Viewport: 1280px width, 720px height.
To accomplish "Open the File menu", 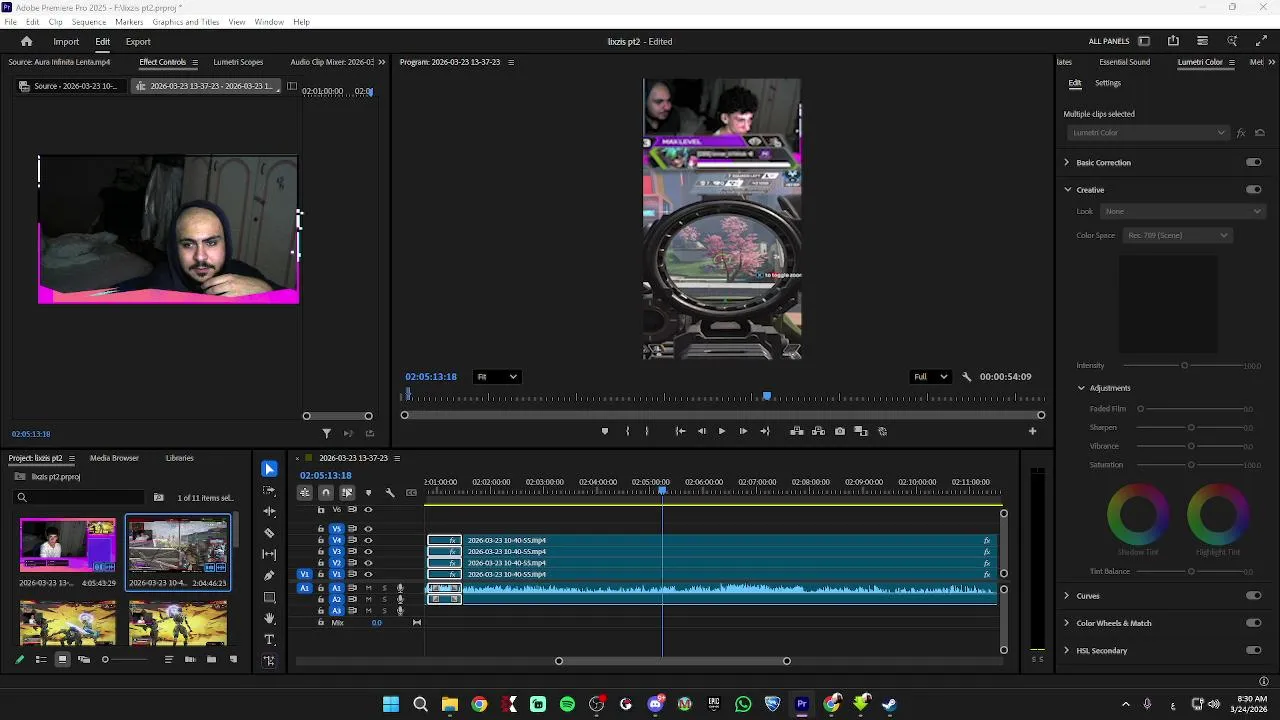I will pos(10,22).
